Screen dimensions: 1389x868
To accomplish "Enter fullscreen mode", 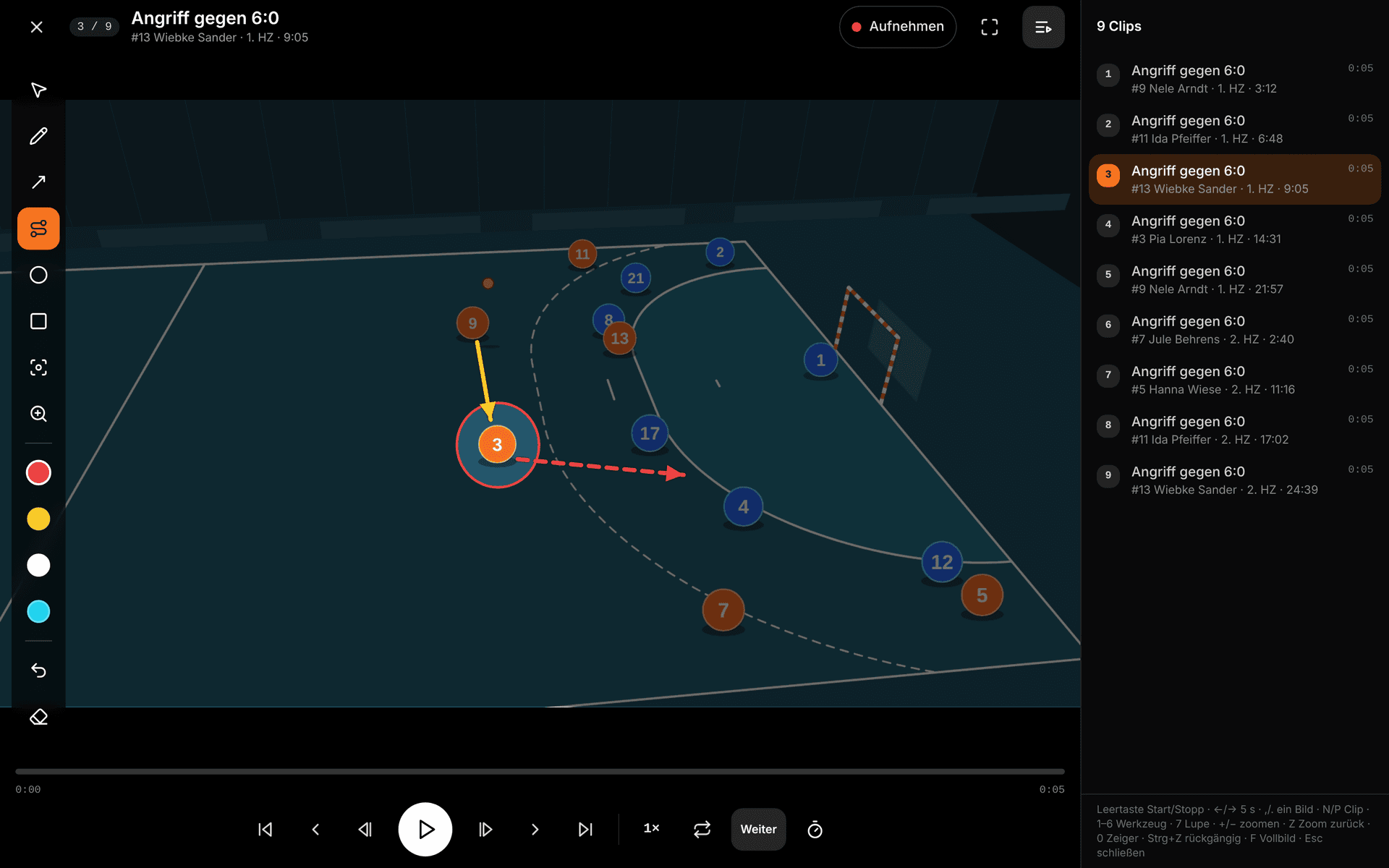I will click(x=989, y=27).
